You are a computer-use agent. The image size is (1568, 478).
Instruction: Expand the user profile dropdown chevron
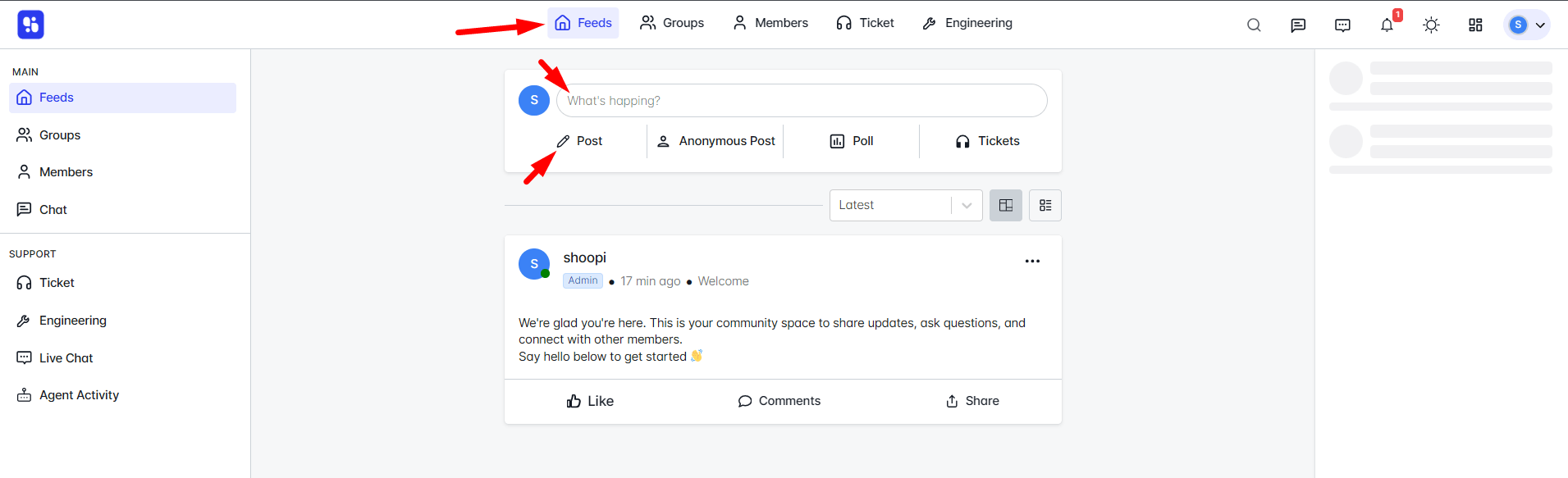tap(1540, 25)
